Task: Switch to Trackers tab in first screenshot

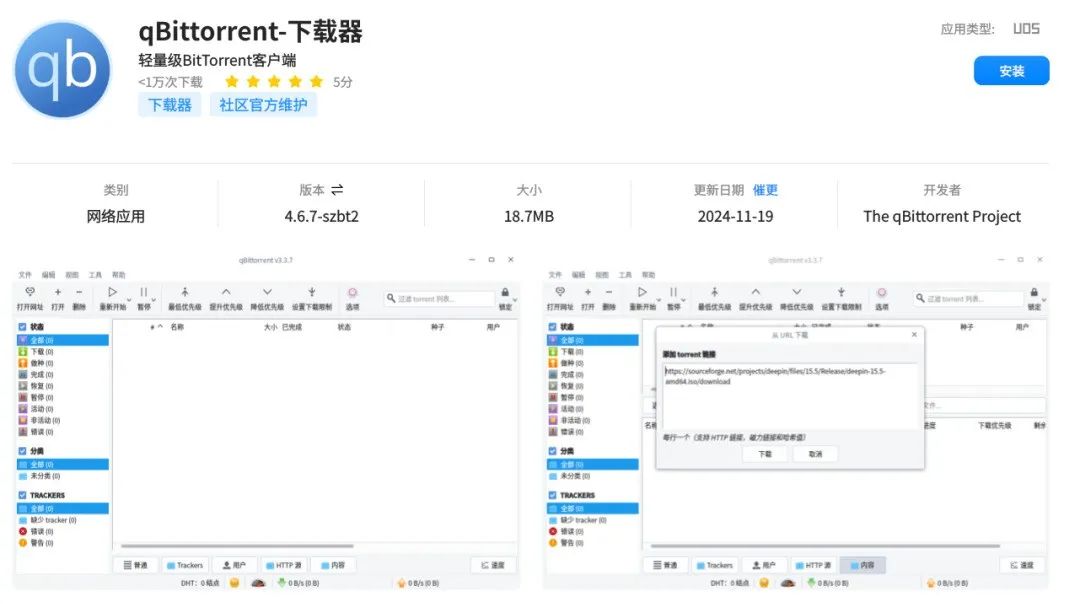Action: coord(185,565)
